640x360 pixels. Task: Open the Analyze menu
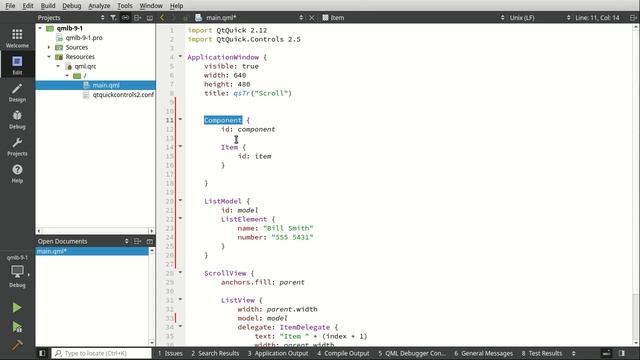coord(99,6)
